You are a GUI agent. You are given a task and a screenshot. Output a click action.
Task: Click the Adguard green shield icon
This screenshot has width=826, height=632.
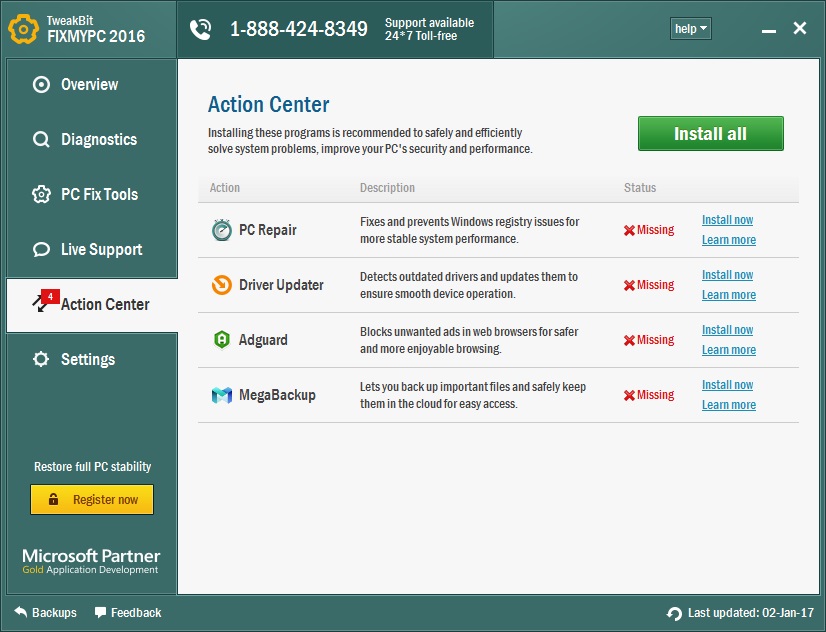pos(221,340)
